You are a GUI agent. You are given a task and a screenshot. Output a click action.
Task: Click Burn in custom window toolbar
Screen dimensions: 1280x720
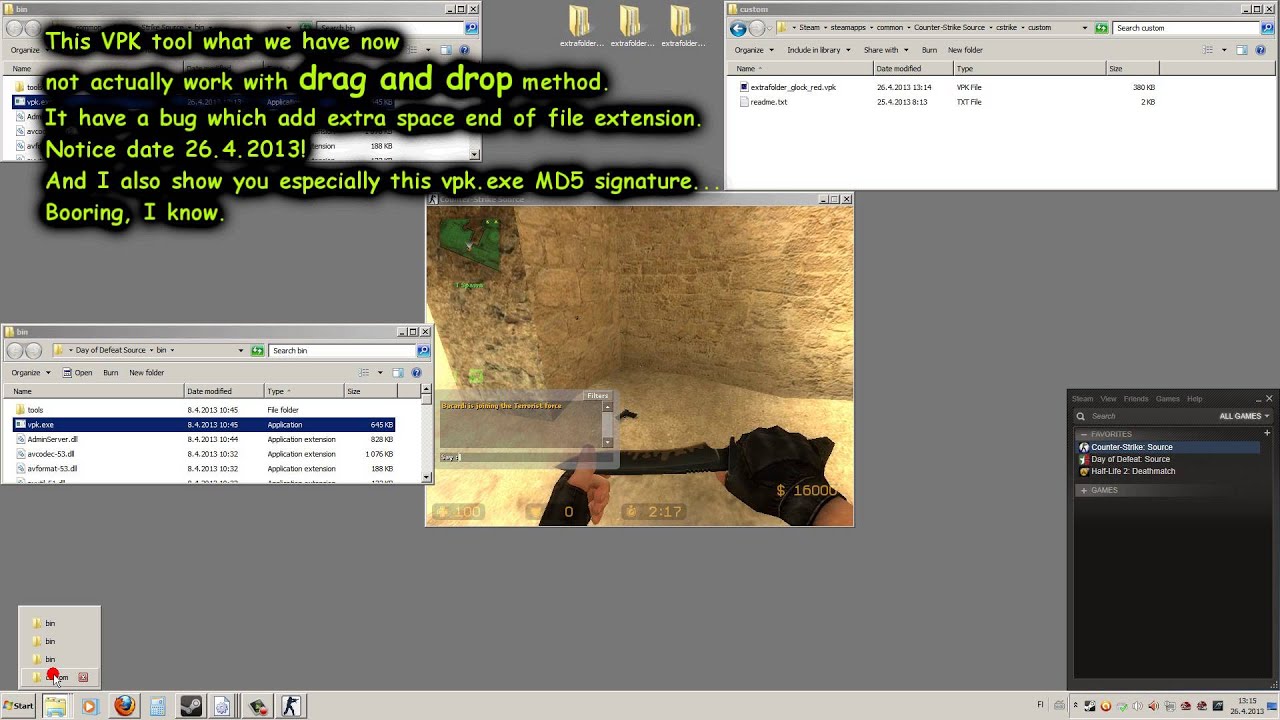[x=929, y=50]
